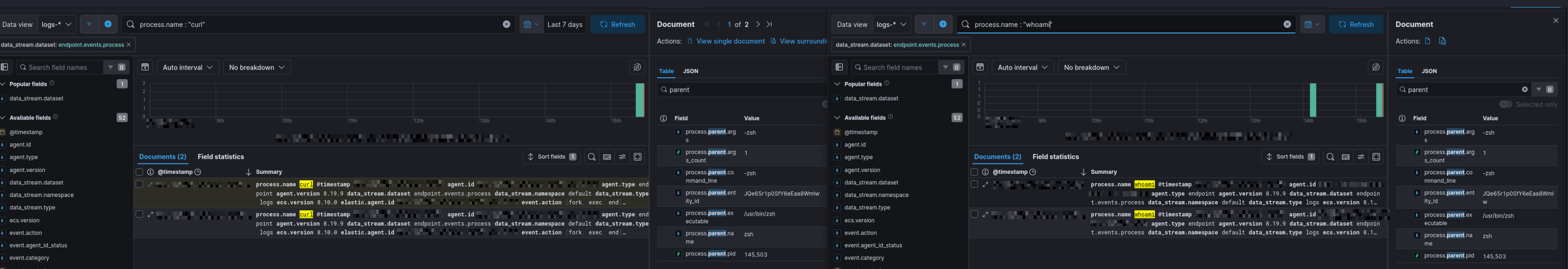The height and width of the screenshot is (269, 1568).
Task: Click the green histogram bar in curl chart
Action: point(640,100)
